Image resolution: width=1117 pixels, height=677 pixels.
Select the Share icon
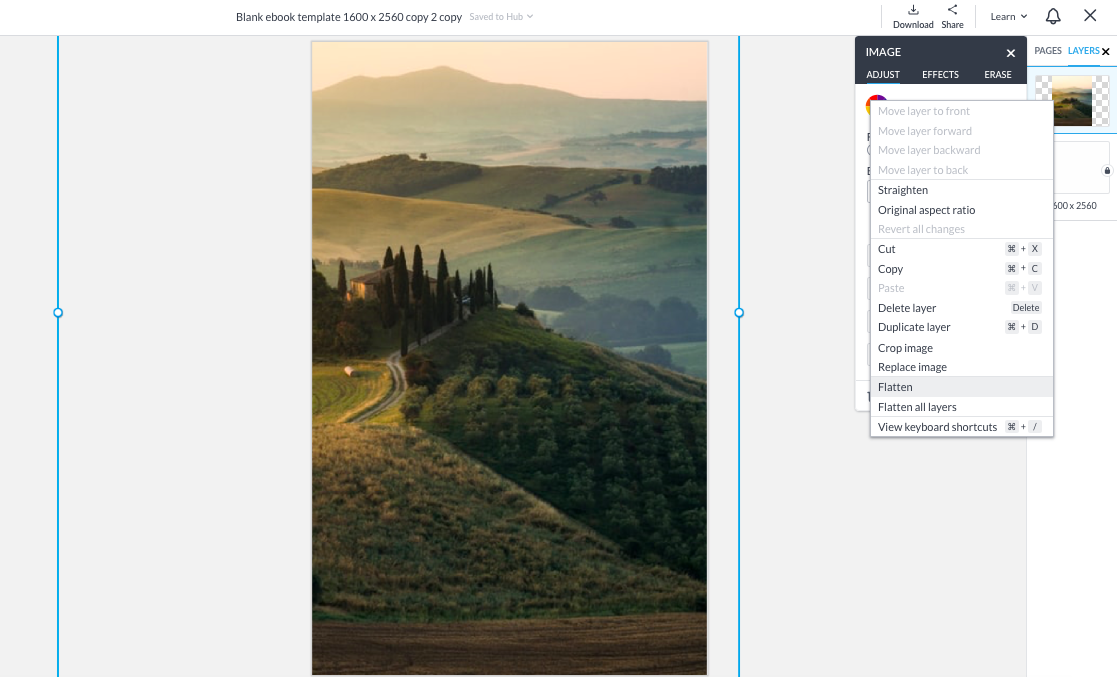click(951, 12)
